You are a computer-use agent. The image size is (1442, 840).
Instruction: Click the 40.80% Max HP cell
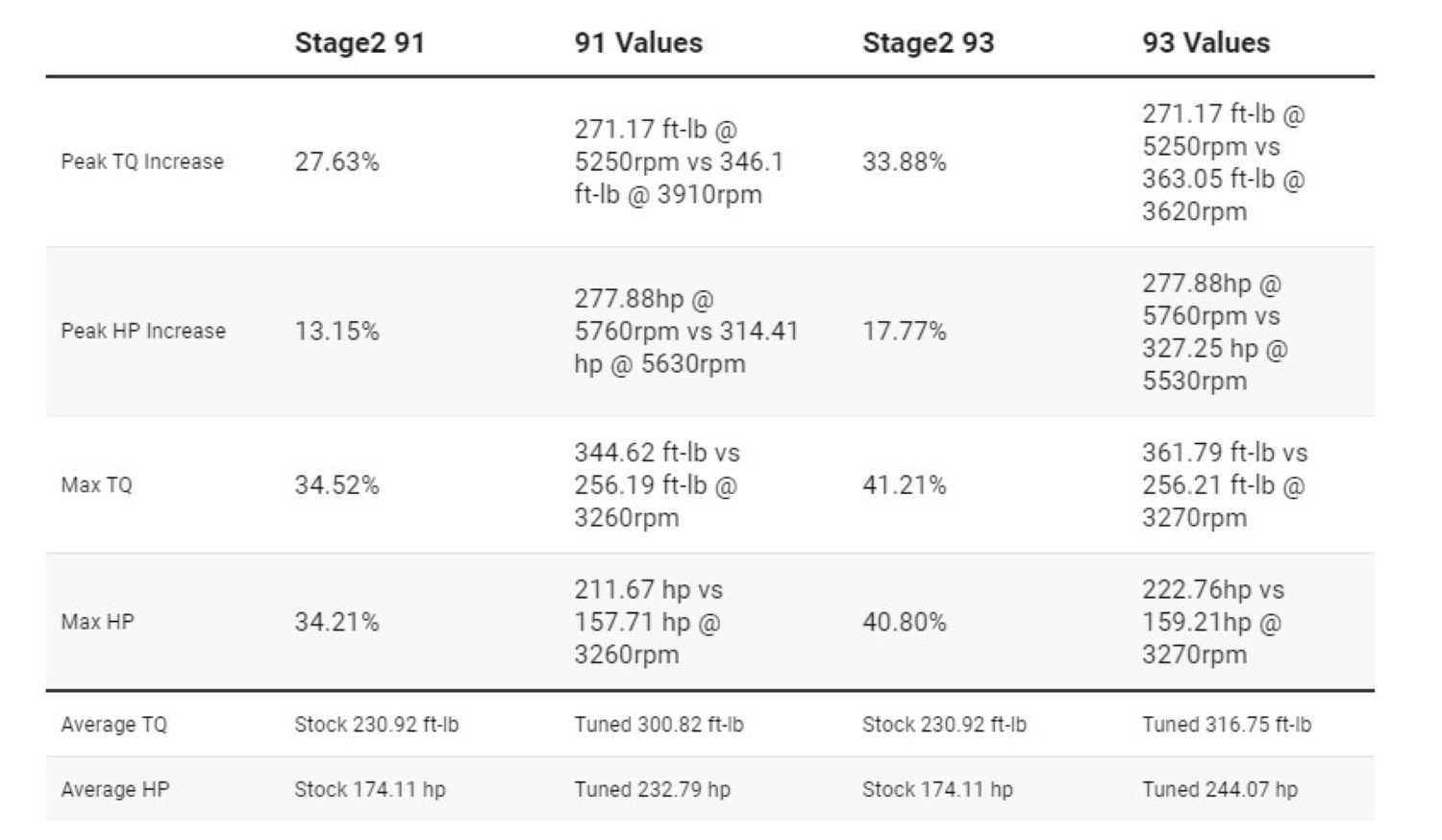coord(904,622)
